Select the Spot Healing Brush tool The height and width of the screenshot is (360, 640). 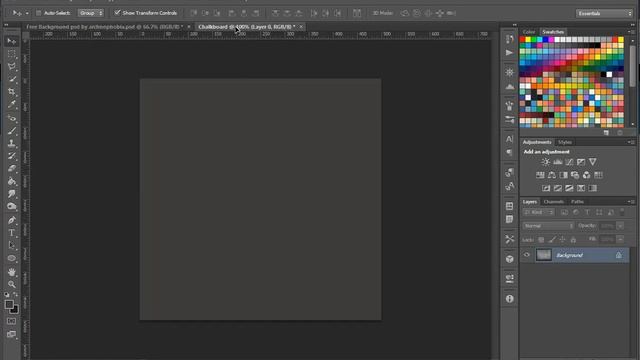(x=11, y=118)
